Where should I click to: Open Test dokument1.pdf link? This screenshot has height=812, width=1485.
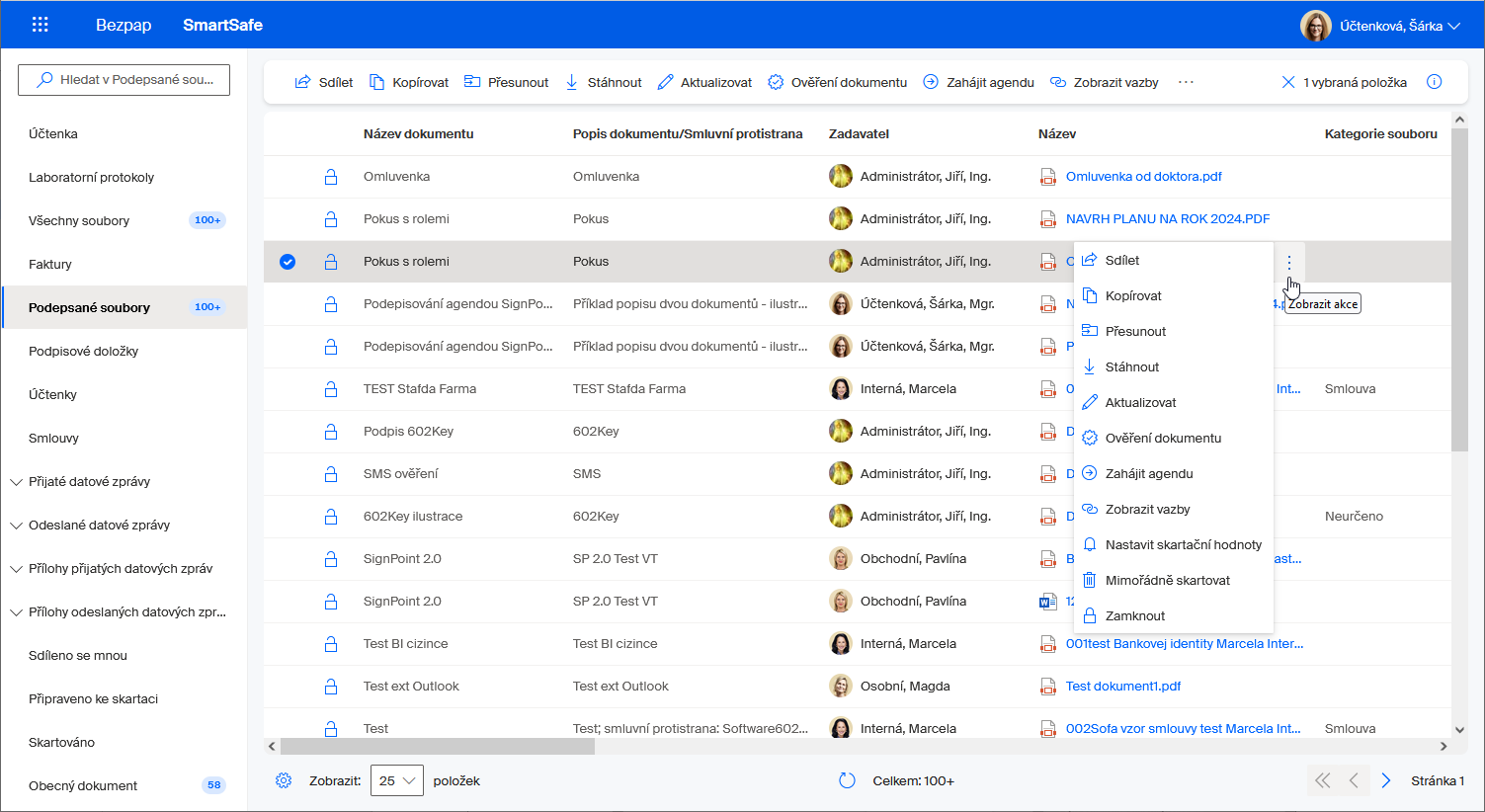tap(1123, 687)
